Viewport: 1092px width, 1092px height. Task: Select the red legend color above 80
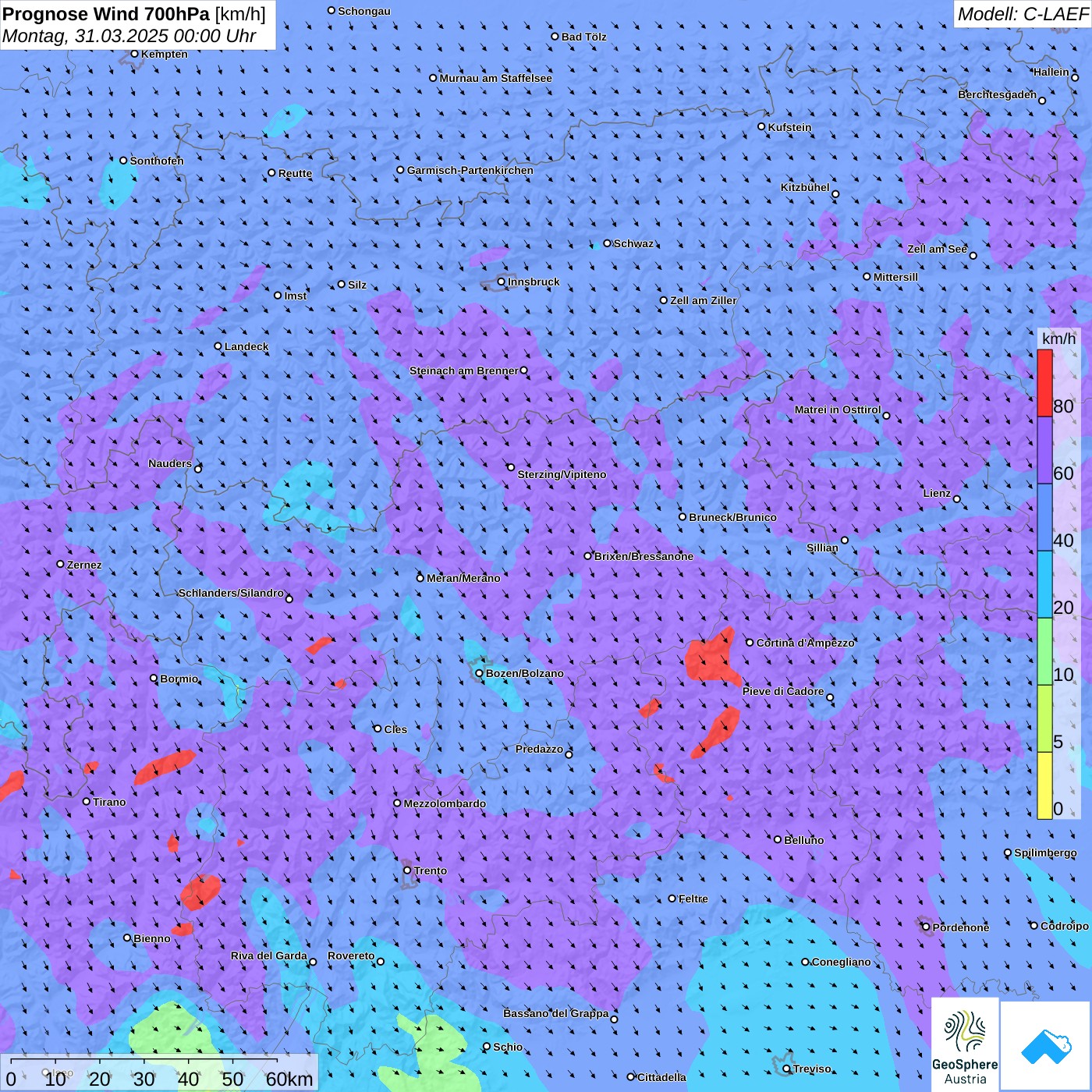coord(1044,383)
